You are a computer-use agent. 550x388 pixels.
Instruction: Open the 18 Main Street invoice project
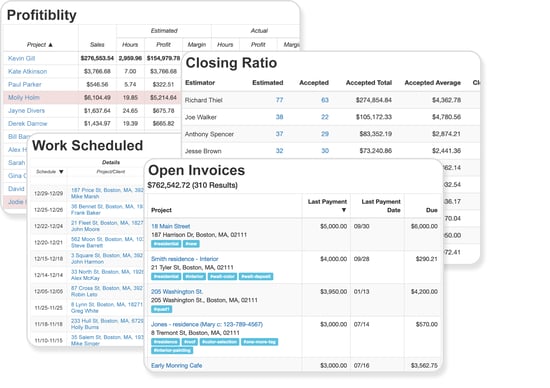click(170, 226)
